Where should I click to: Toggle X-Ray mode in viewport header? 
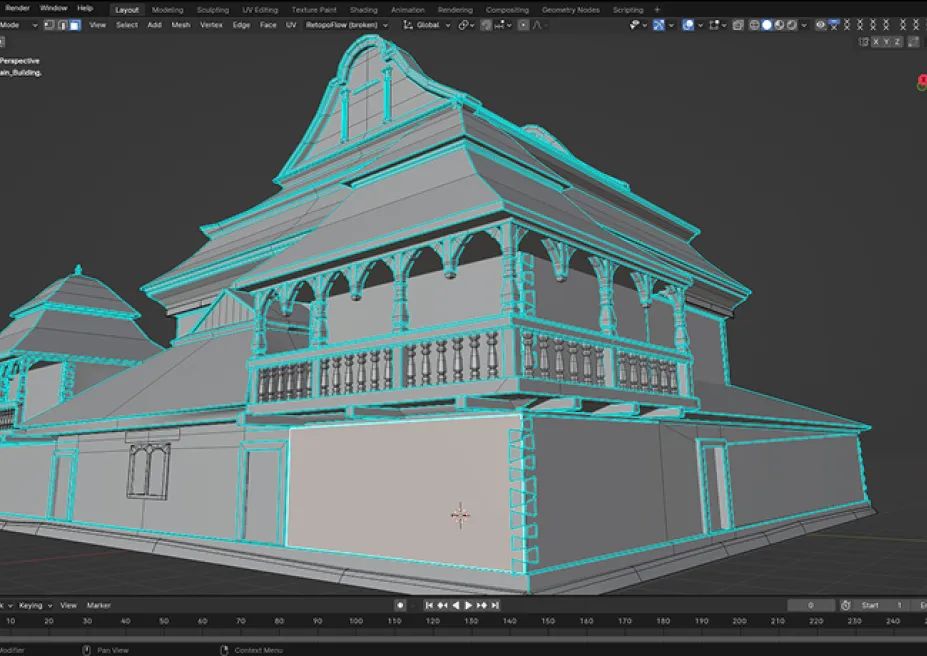[x=738, y=25]
